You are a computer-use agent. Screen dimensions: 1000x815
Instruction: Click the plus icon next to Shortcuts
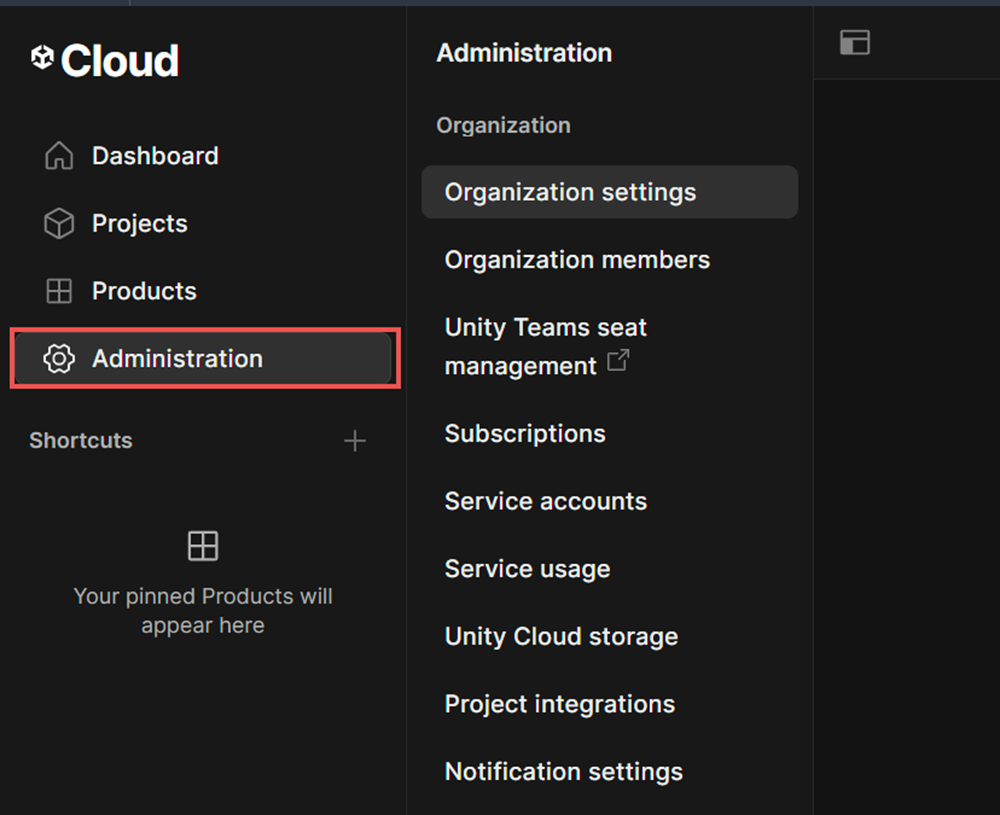(355, 440)
